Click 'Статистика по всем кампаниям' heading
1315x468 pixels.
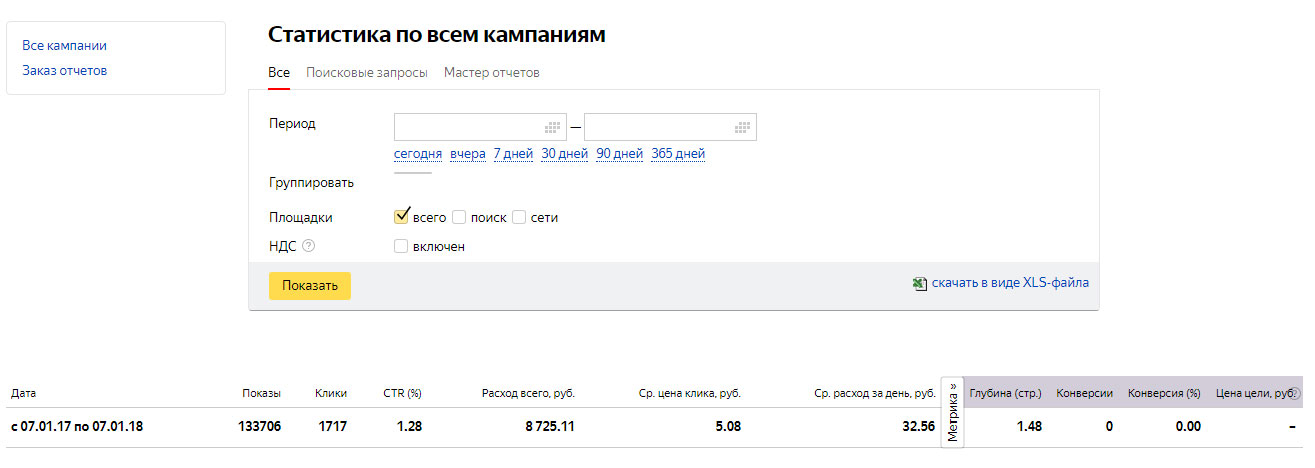coord(437,34)
